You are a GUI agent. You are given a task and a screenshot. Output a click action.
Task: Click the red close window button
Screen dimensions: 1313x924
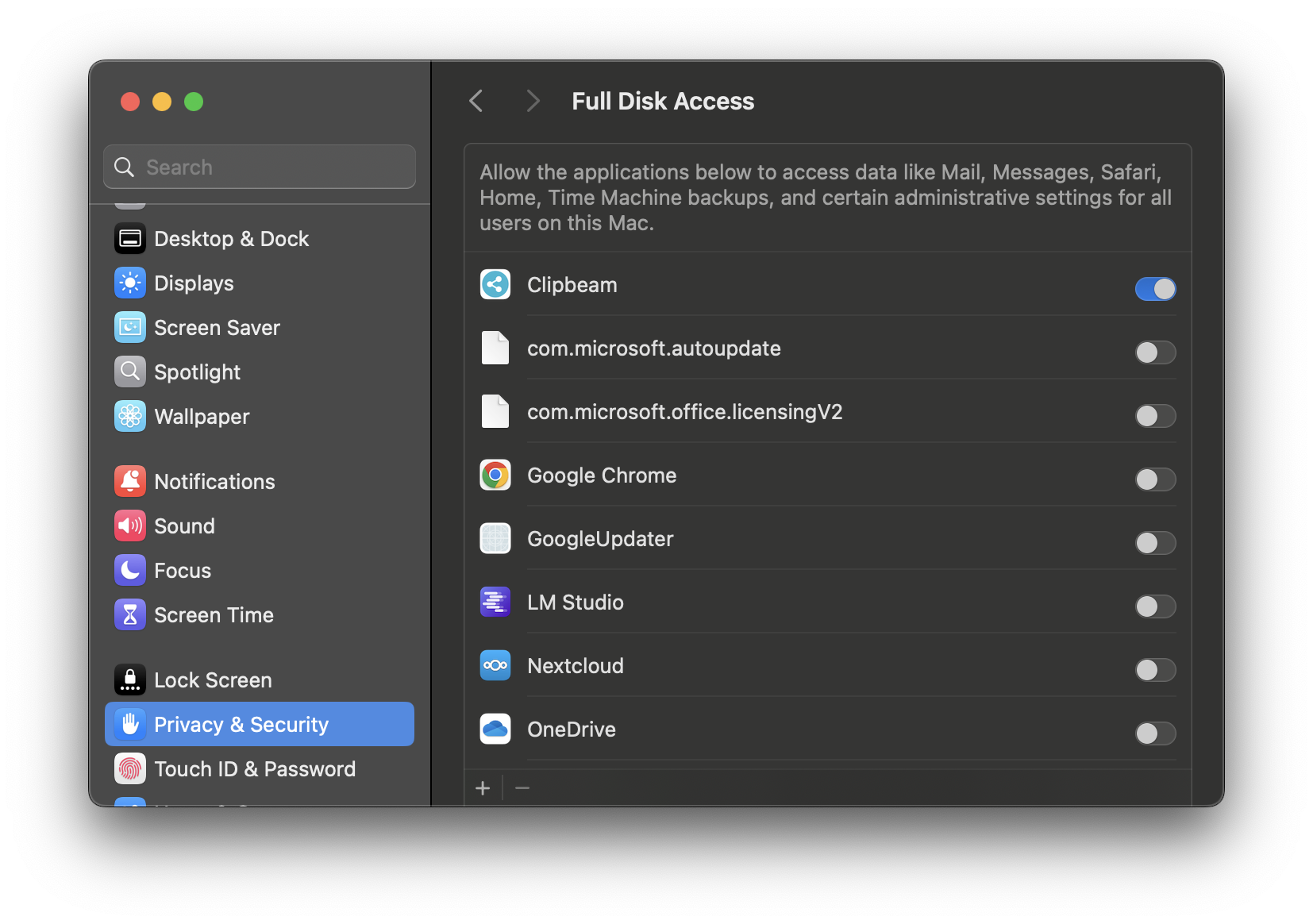[x=130, y=102]
